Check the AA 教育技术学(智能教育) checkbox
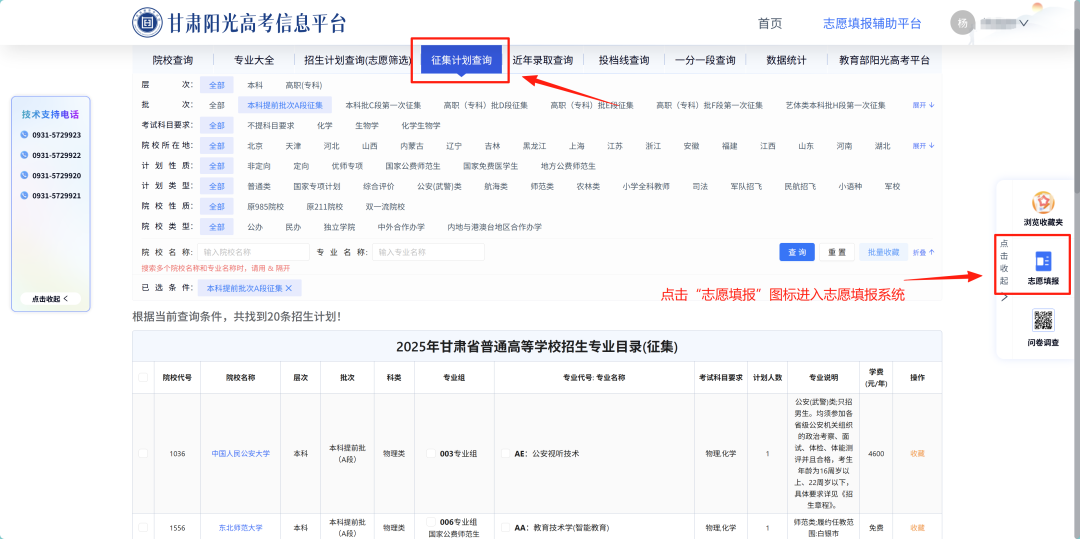 (505, 527)
